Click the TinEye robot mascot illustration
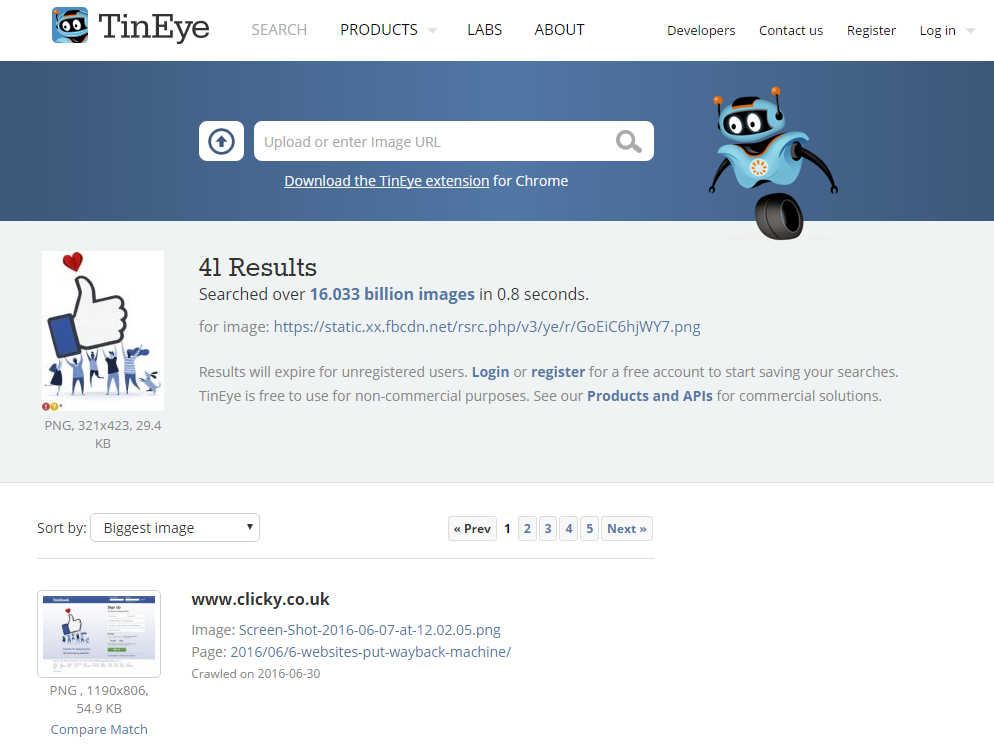 coord(771,163)
